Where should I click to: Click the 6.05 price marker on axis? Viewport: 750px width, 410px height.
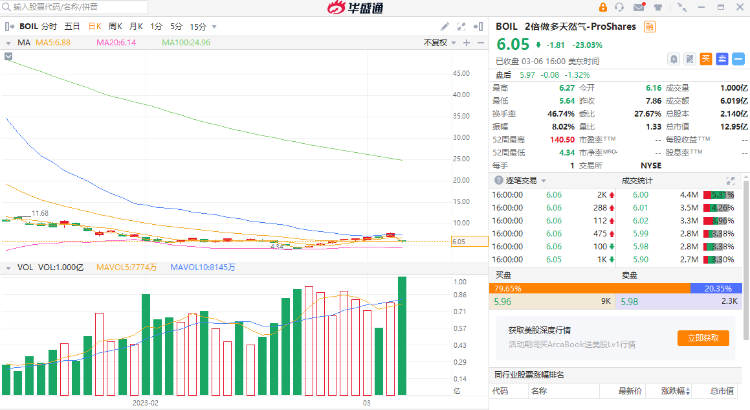click(469, 242)
